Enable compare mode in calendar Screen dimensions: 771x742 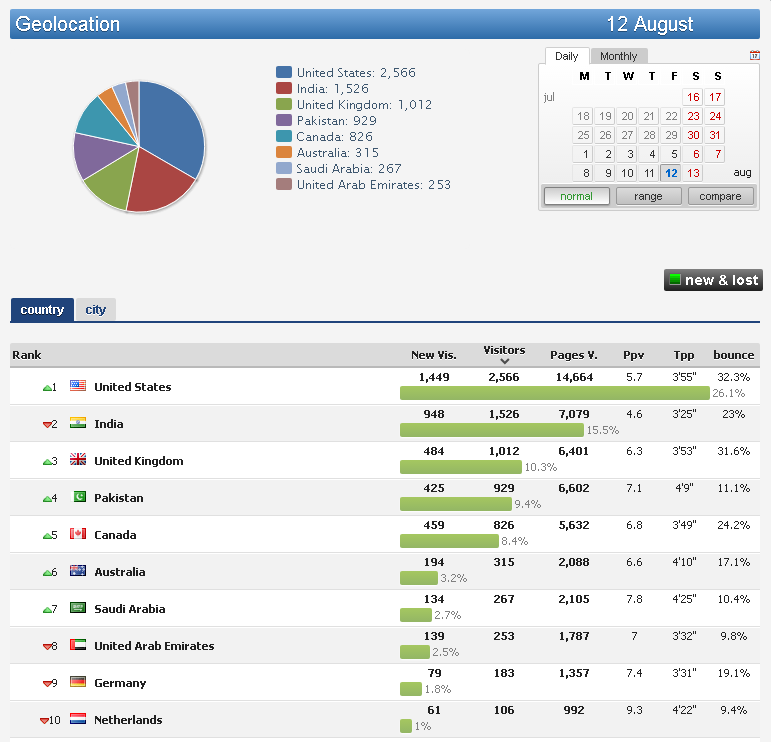pyautogui.click(x=720, y=196)
